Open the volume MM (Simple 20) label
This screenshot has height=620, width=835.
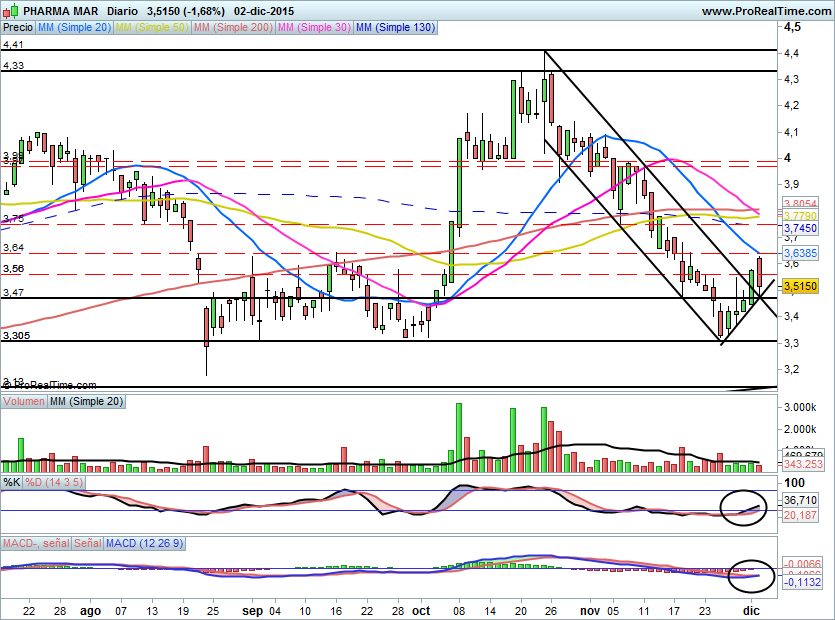[86, 401]
